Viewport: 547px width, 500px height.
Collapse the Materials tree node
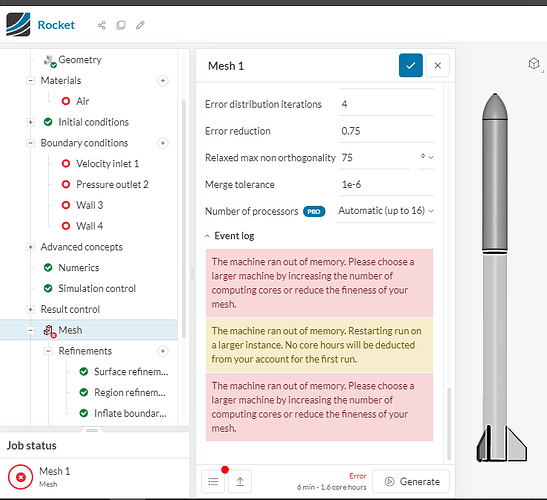tap(31, 81)
